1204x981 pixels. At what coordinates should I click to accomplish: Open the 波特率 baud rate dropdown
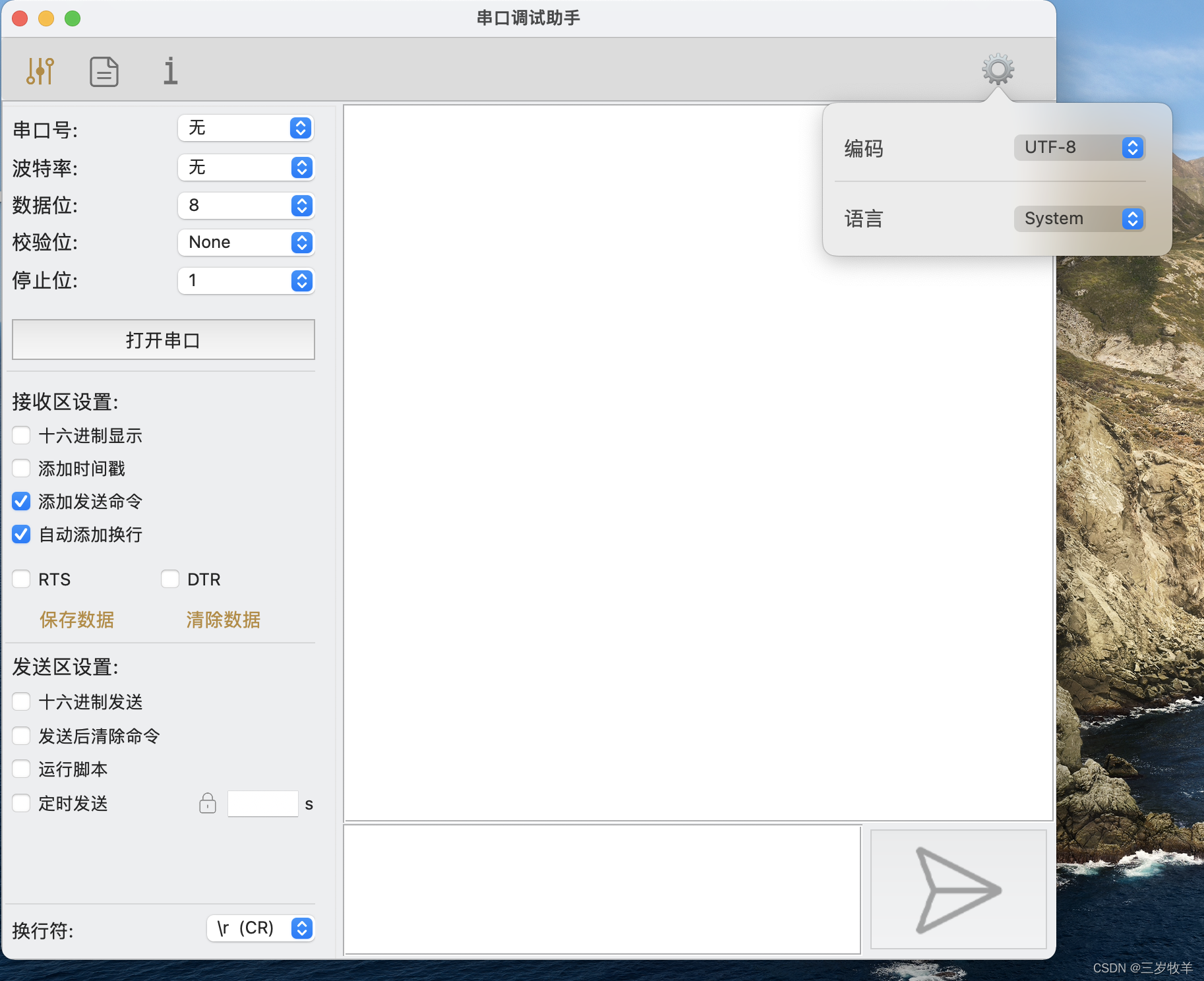coord(246,167)
